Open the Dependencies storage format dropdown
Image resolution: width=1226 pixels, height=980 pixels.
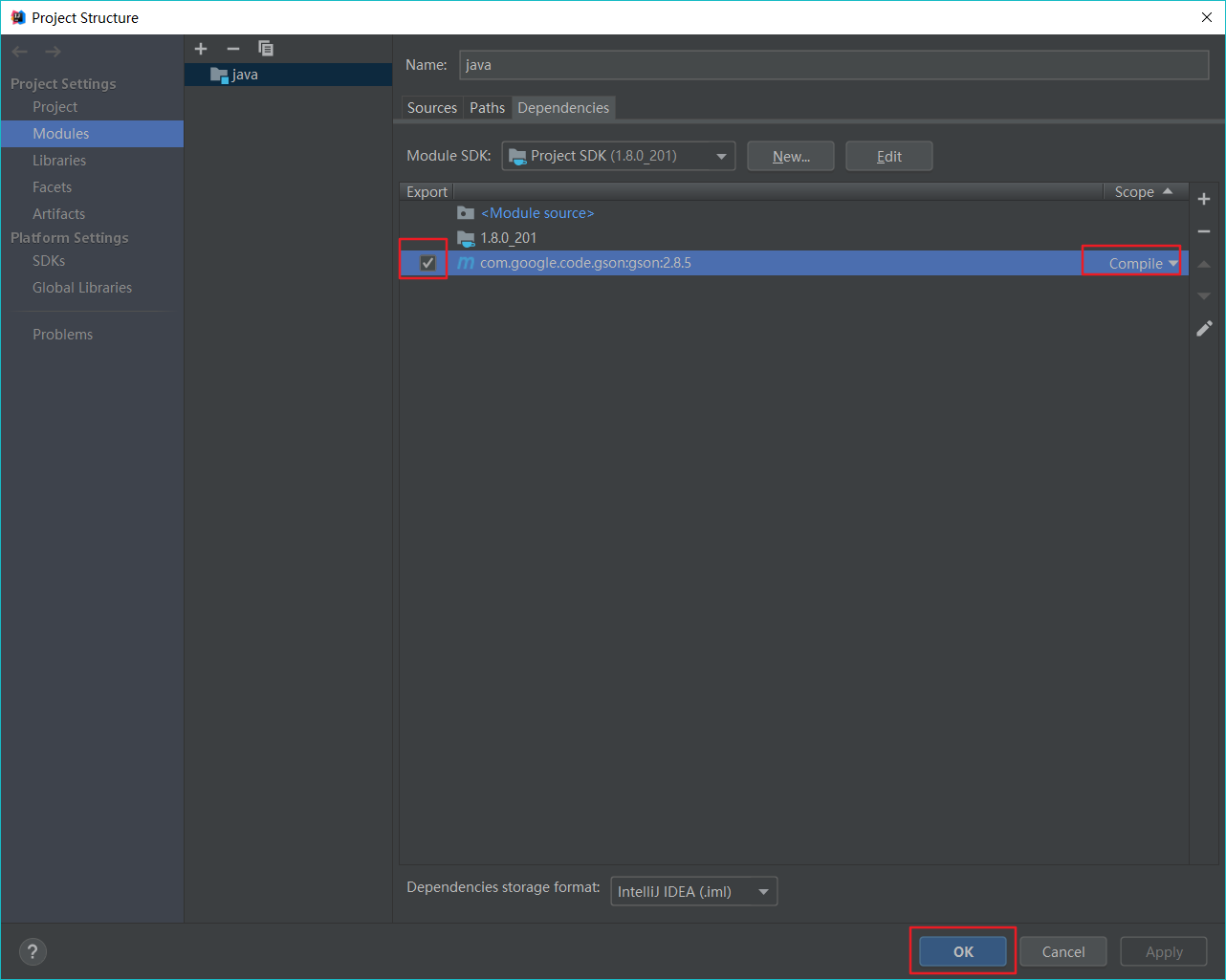[694, 891]
